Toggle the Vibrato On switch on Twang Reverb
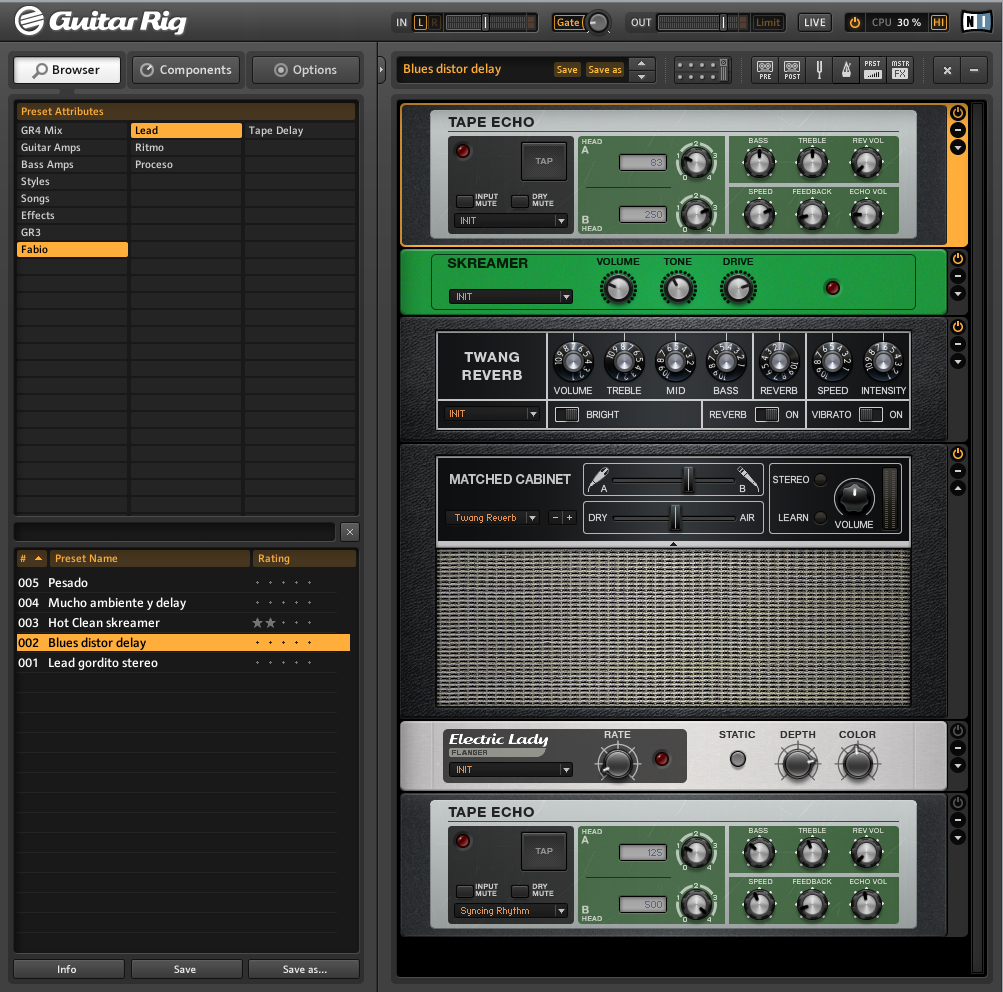Viewport: 1003px width, 992px height. click(871, 414)
